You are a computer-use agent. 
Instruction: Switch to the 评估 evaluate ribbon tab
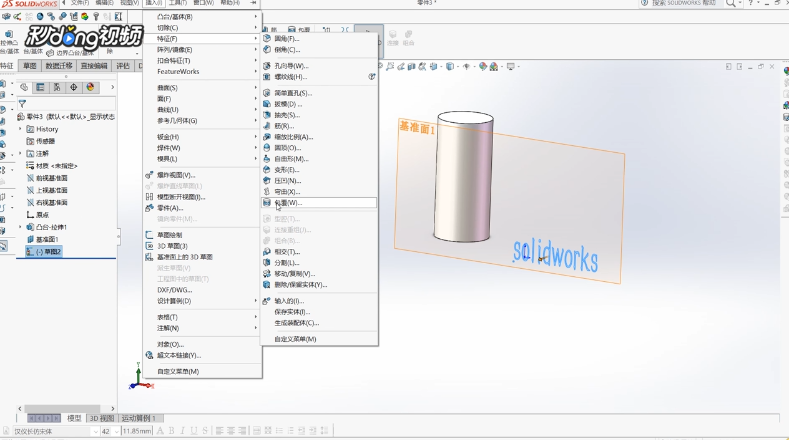(x=123, y=66)
